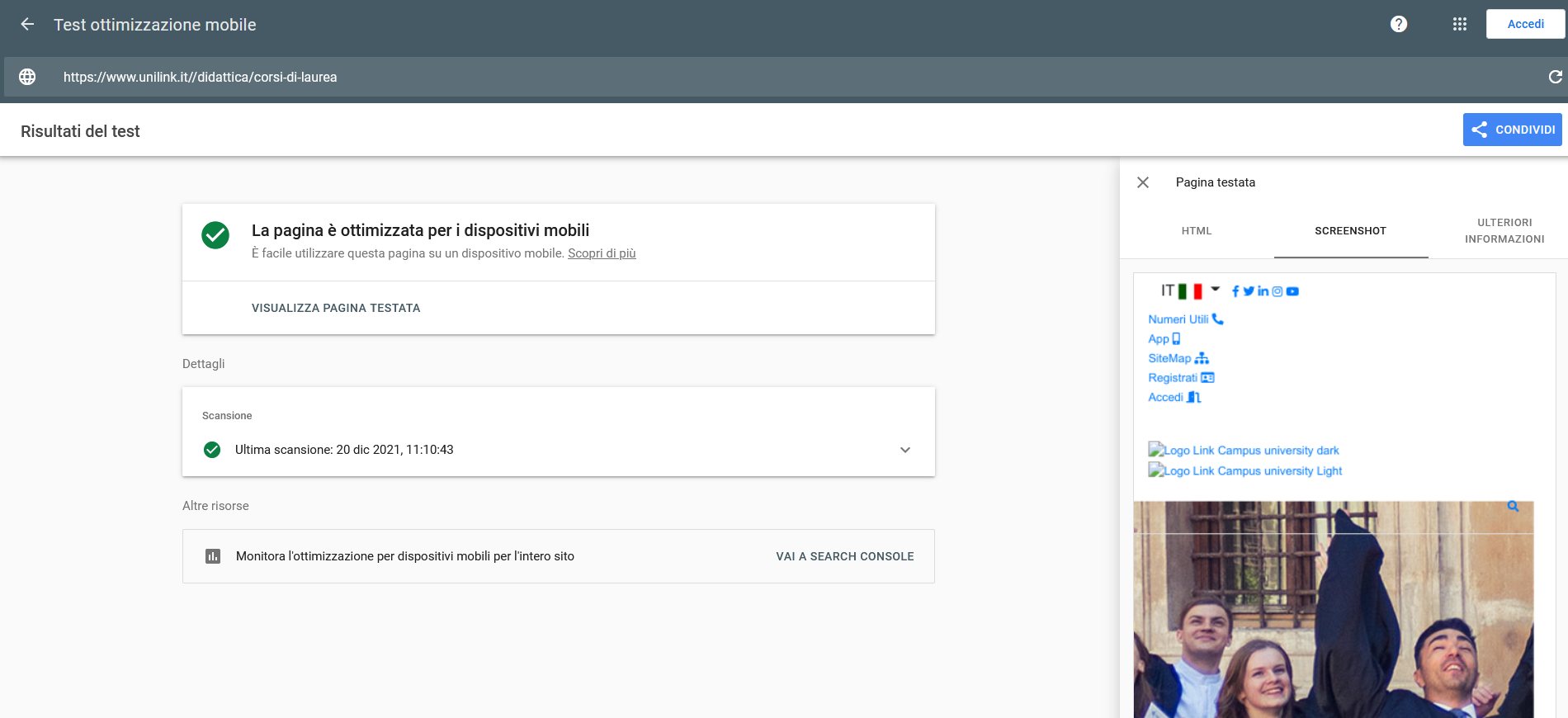Click Logo Link Campus university Light
Image resolution: width=1568 pixels, height=718 pixels.
(1245, 471)
